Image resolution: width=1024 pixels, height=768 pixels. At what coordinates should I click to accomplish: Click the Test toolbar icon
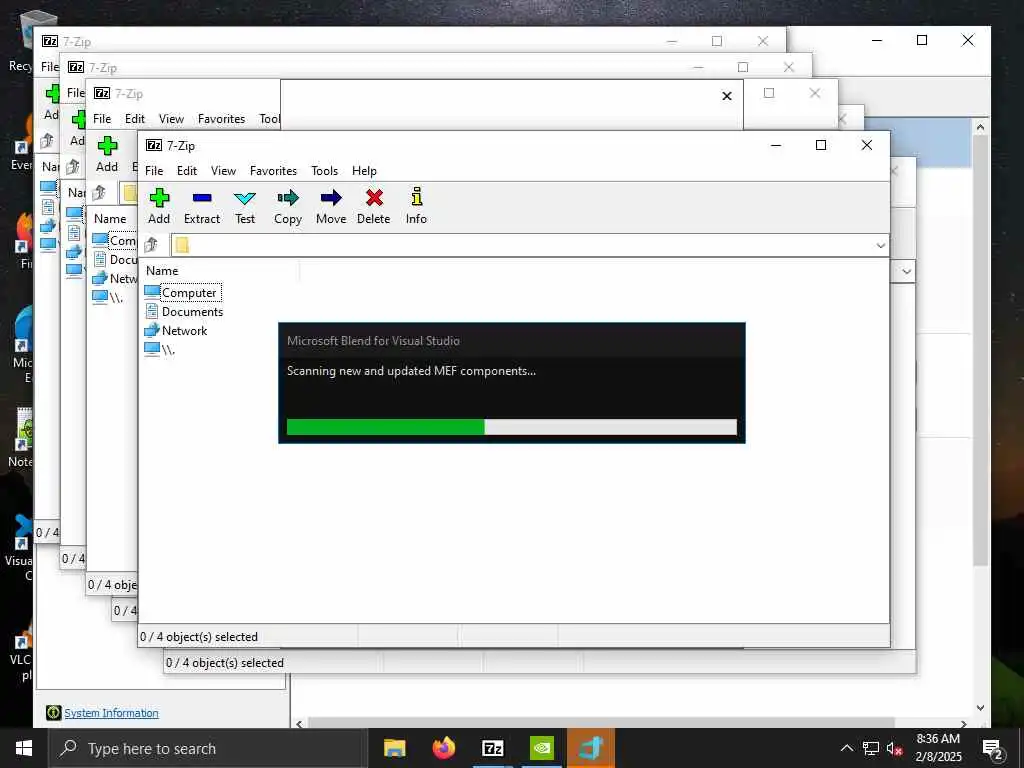245,198
